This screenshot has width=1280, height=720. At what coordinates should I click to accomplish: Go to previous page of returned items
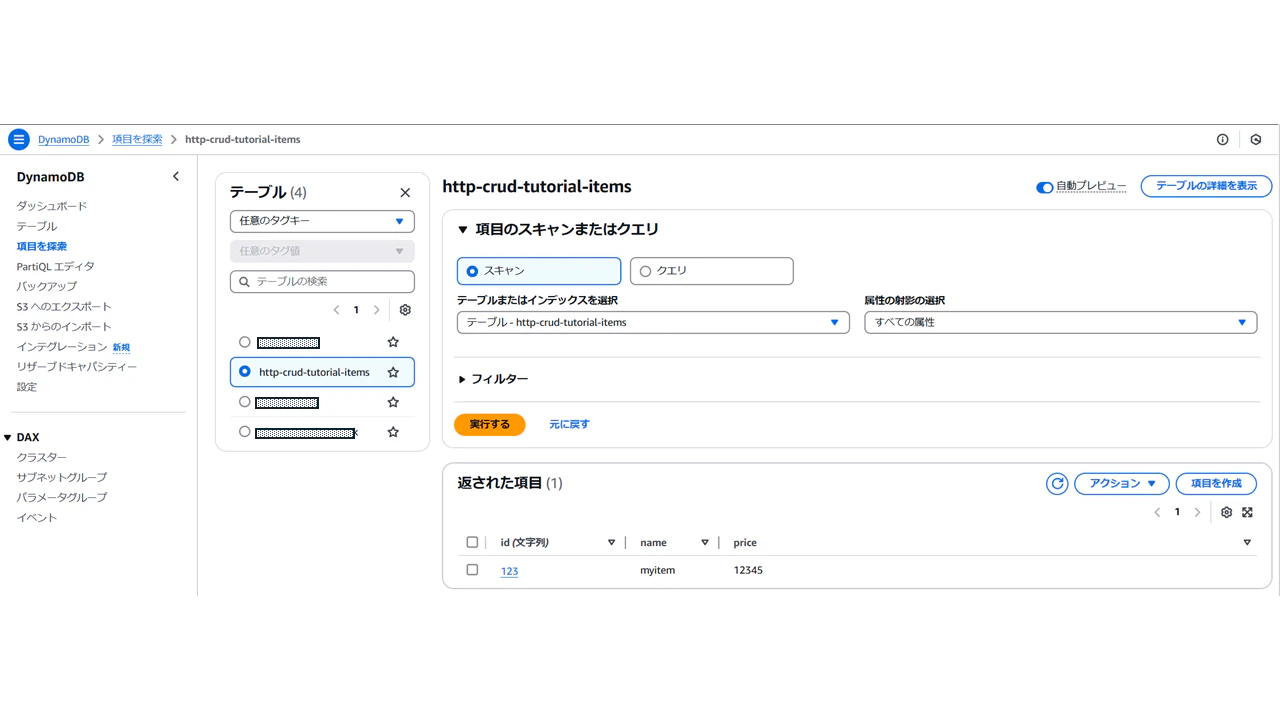(1157, 512)
